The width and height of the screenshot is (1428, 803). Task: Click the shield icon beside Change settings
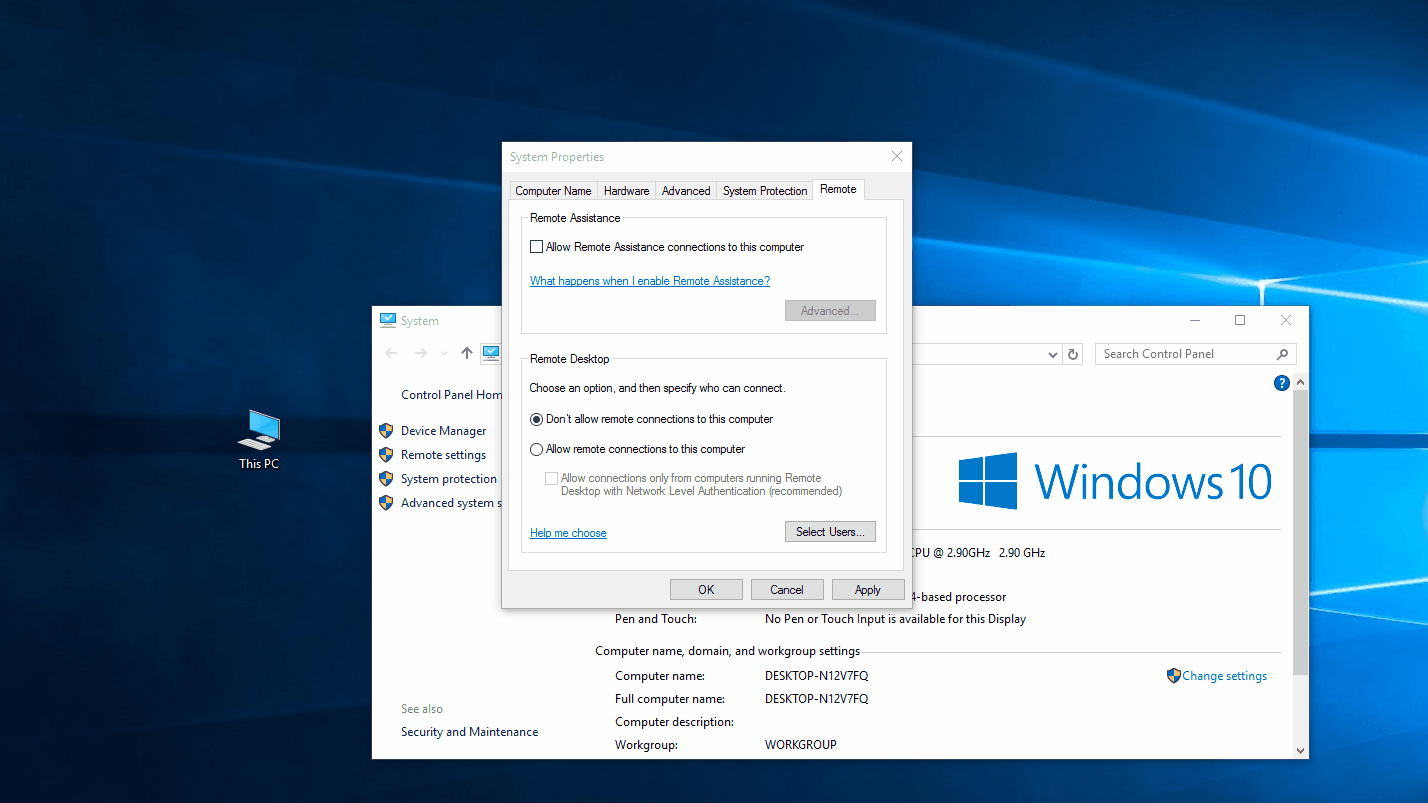[x=1174, y=676]
